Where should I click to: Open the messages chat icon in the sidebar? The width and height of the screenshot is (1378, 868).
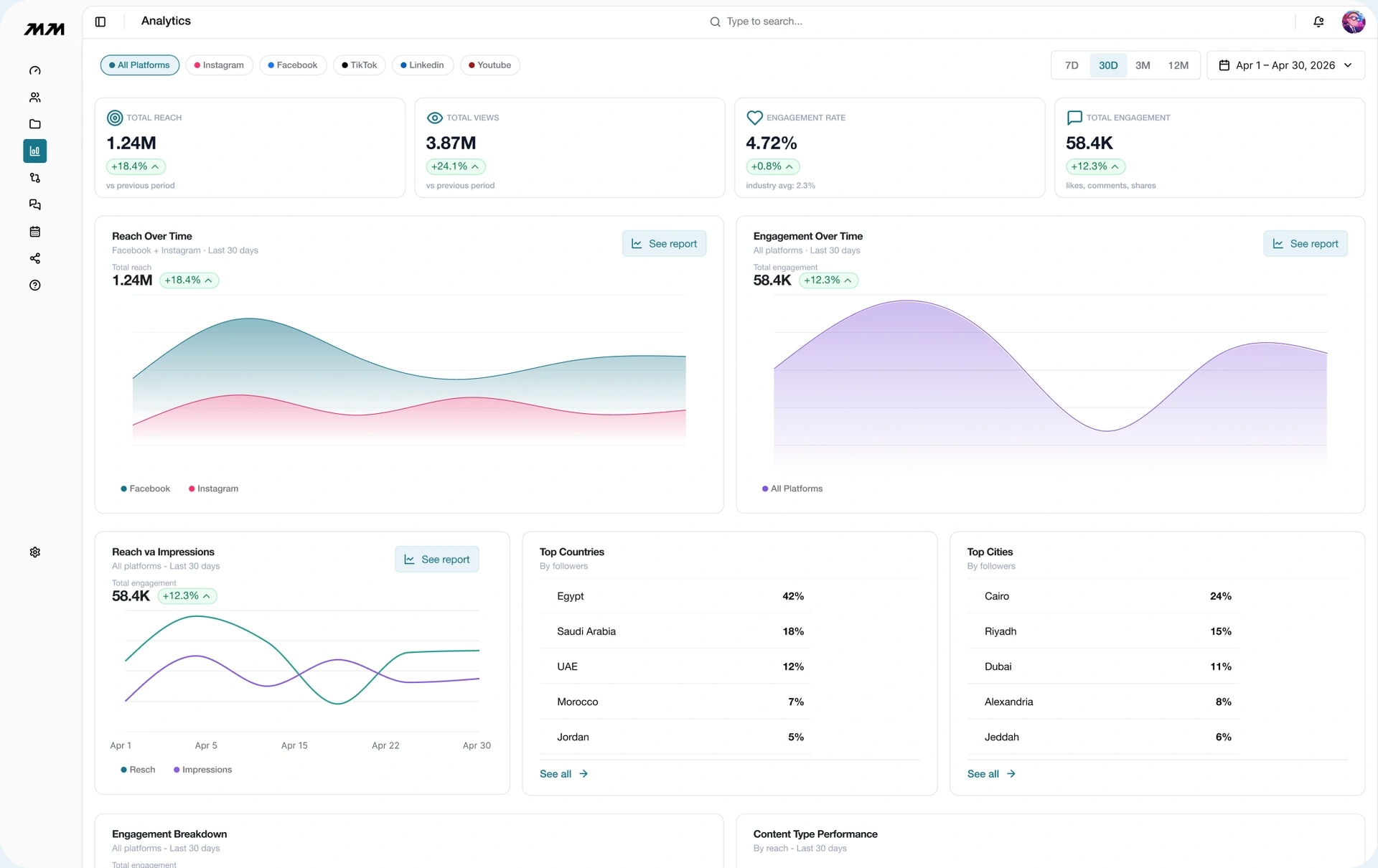tap(34, 204)
